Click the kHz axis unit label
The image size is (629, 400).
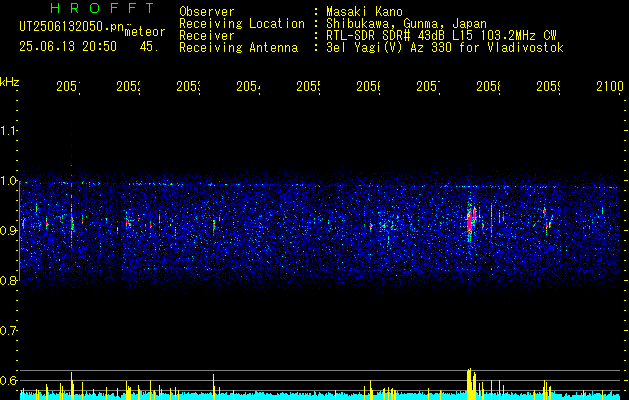[x=10, y=82]
